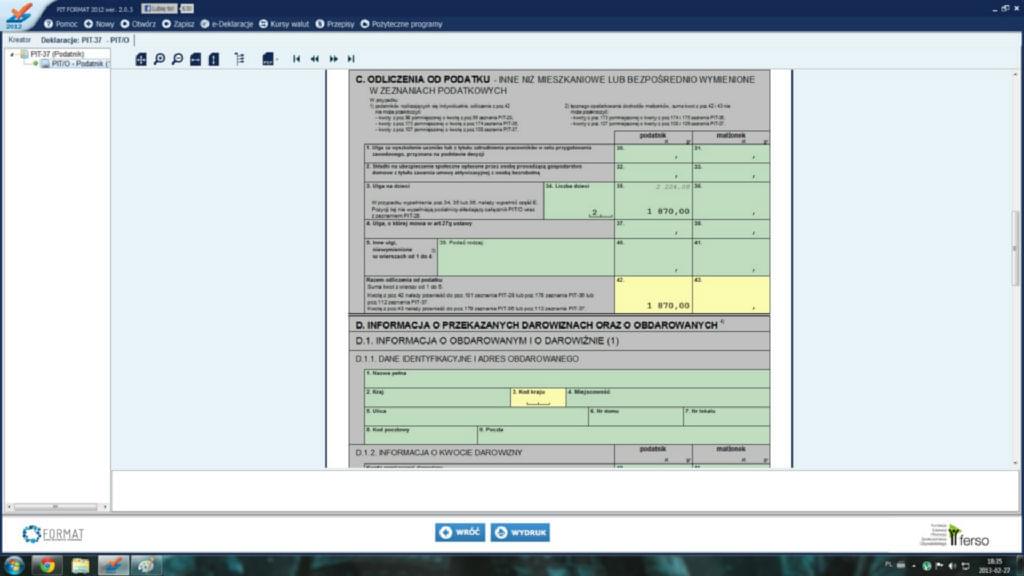The height and width of the screenshot is (576, 1024).
Task: Jump to the first page
Action: (297, 59)
